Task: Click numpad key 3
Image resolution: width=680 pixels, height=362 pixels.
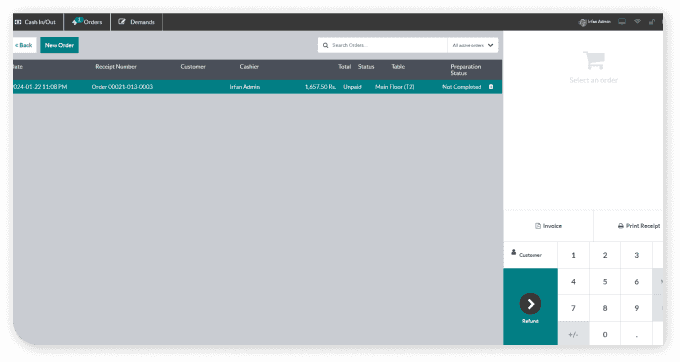Action: click(x=637, y=255)
